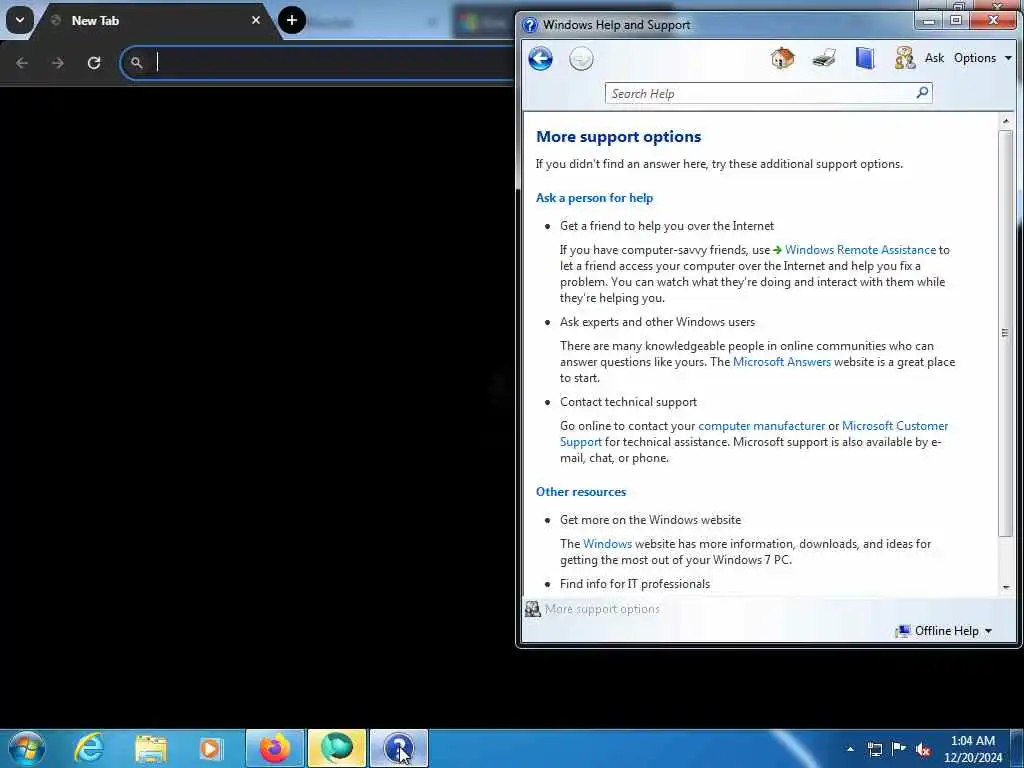This screenshot has width=1024, height=768.
Task: Open the Windows Remote Assistance link
Action: [x=859, y=249]
